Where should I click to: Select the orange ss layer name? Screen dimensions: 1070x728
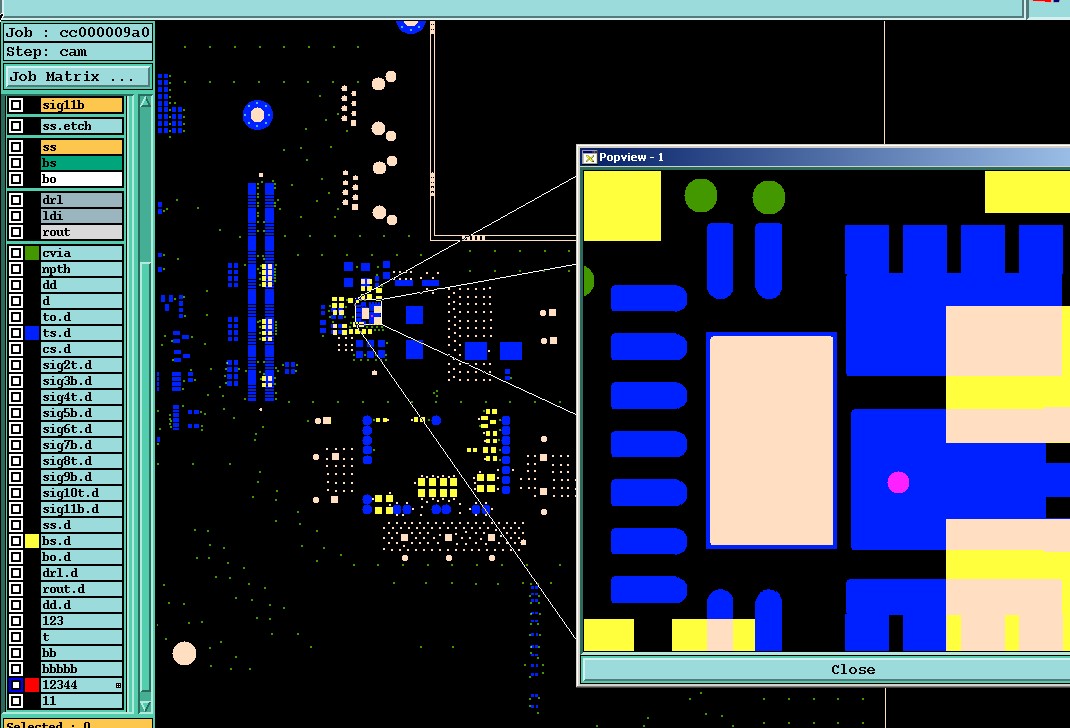pyautogui.click(x=82, y=147)
